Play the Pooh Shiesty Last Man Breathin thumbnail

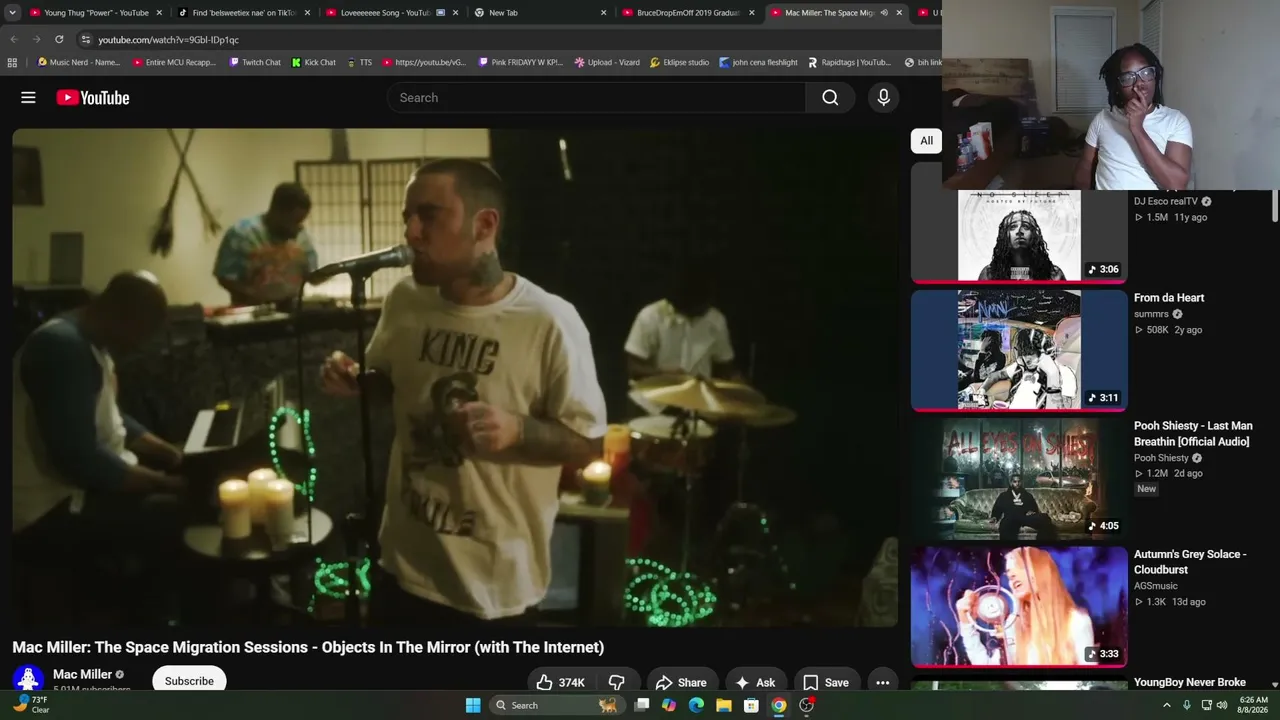click(1019, 478)
